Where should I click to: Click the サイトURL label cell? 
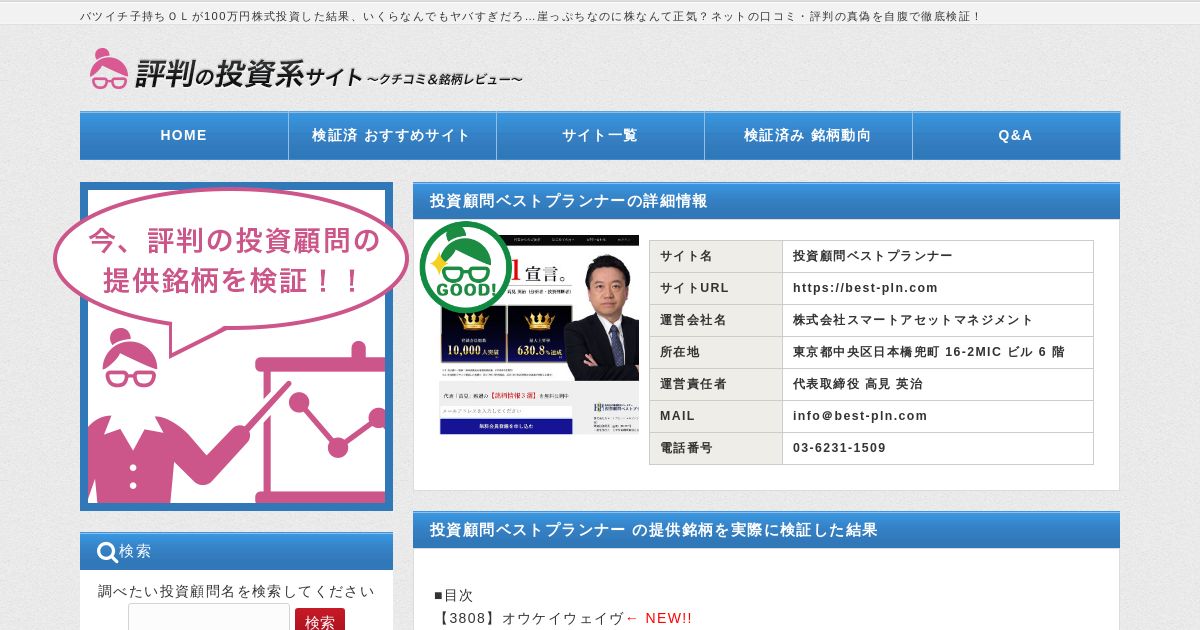pyautogui.click(x=716, y=288)
